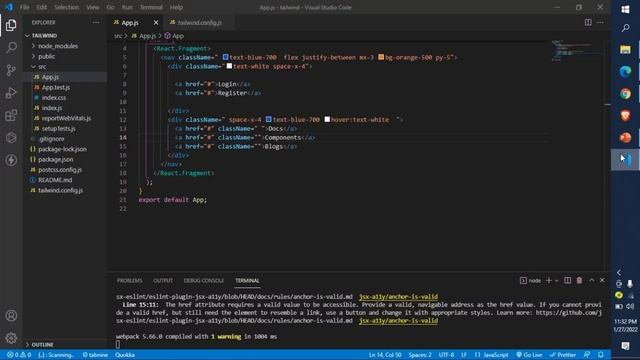This screenshot has height=360, width=640.
Task: Add a new terminal with plus icon
Action: (x=549, y=280)
